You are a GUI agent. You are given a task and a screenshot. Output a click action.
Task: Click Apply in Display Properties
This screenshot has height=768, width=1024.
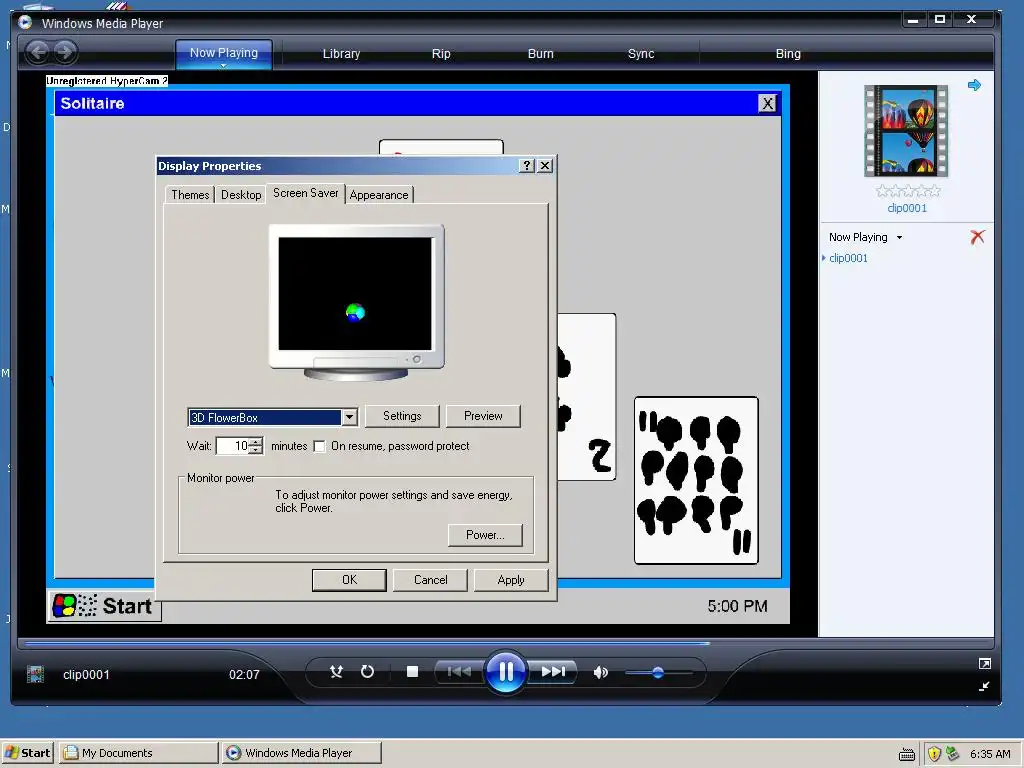click(x=511, y=580)
